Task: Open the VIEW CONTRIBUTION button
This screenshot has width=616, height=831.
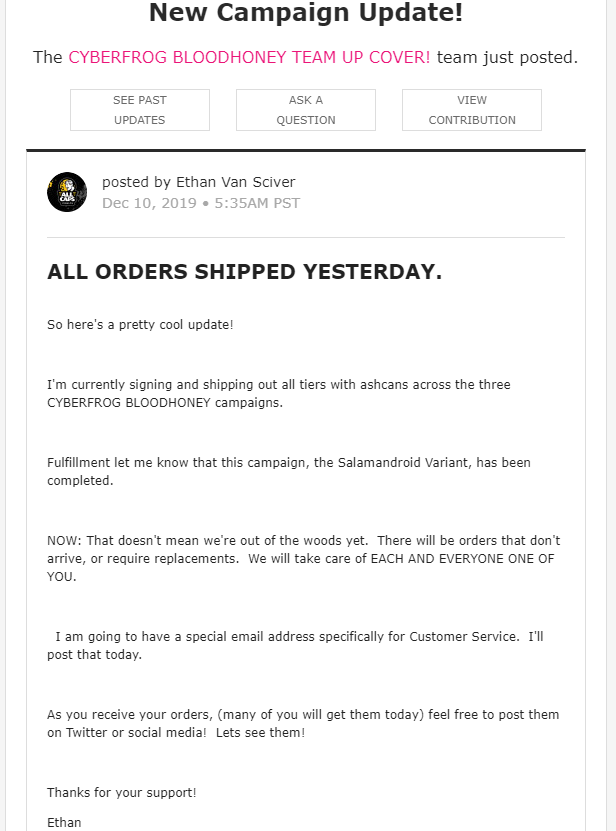Action: tap(472, 110)
